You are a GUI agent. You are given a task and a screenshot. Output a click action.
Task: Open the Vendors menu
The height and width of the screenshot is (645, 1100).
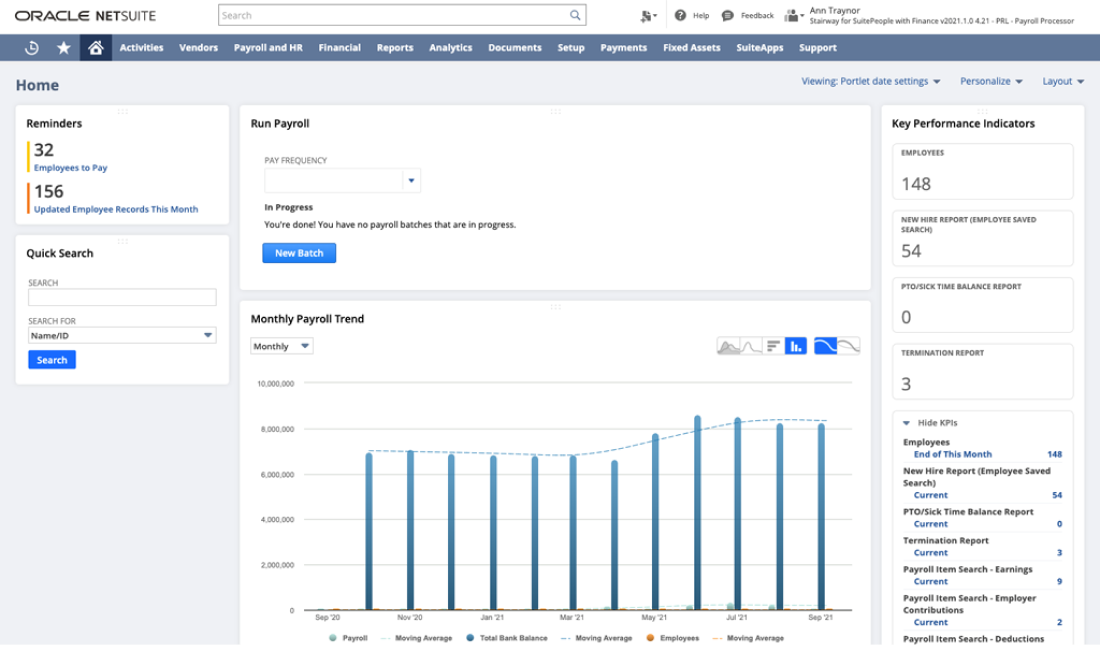tap(199, 48)
